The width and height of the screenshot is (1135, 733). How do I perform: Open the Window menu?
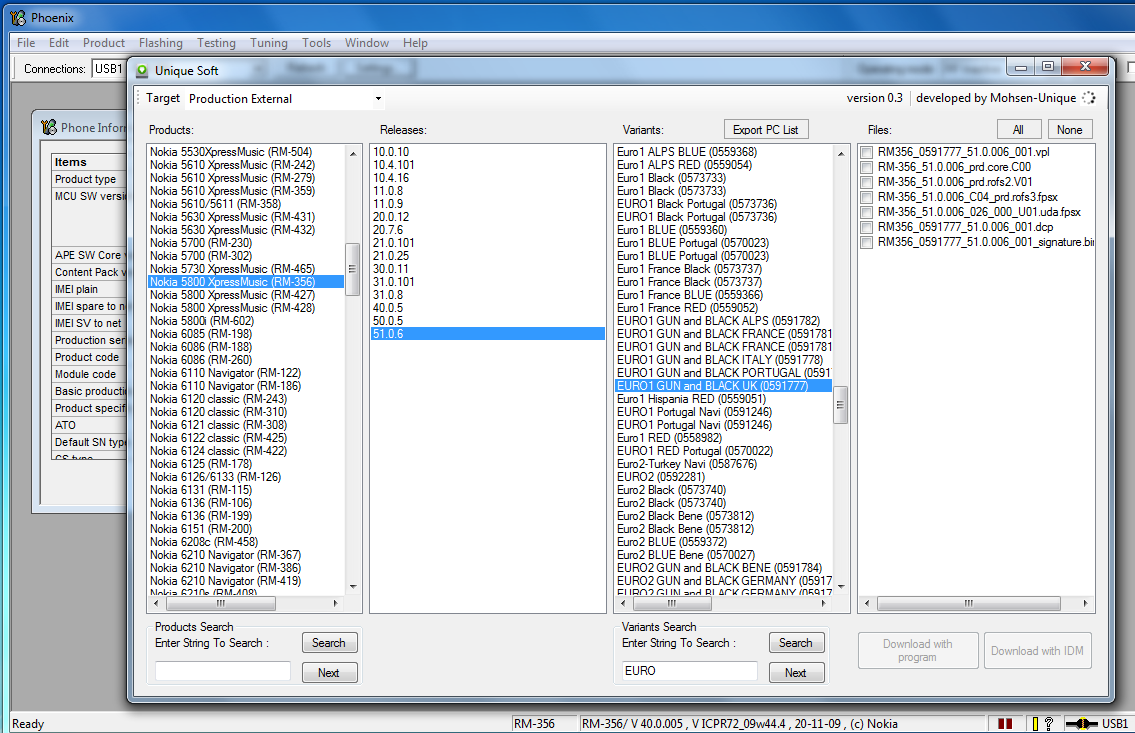click(367, 43)
